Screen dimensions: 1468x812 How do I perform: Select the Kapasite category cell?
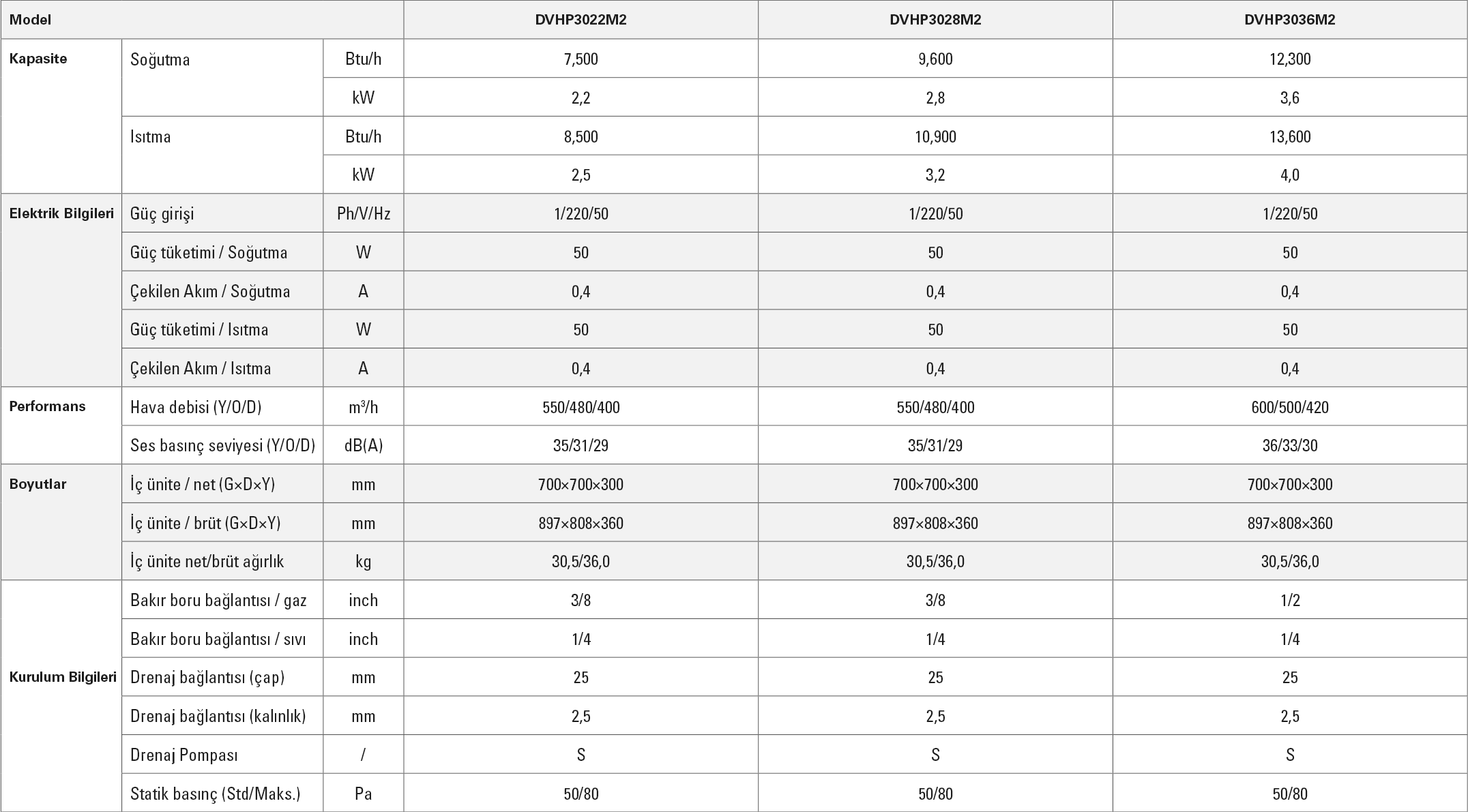[38, 59]
